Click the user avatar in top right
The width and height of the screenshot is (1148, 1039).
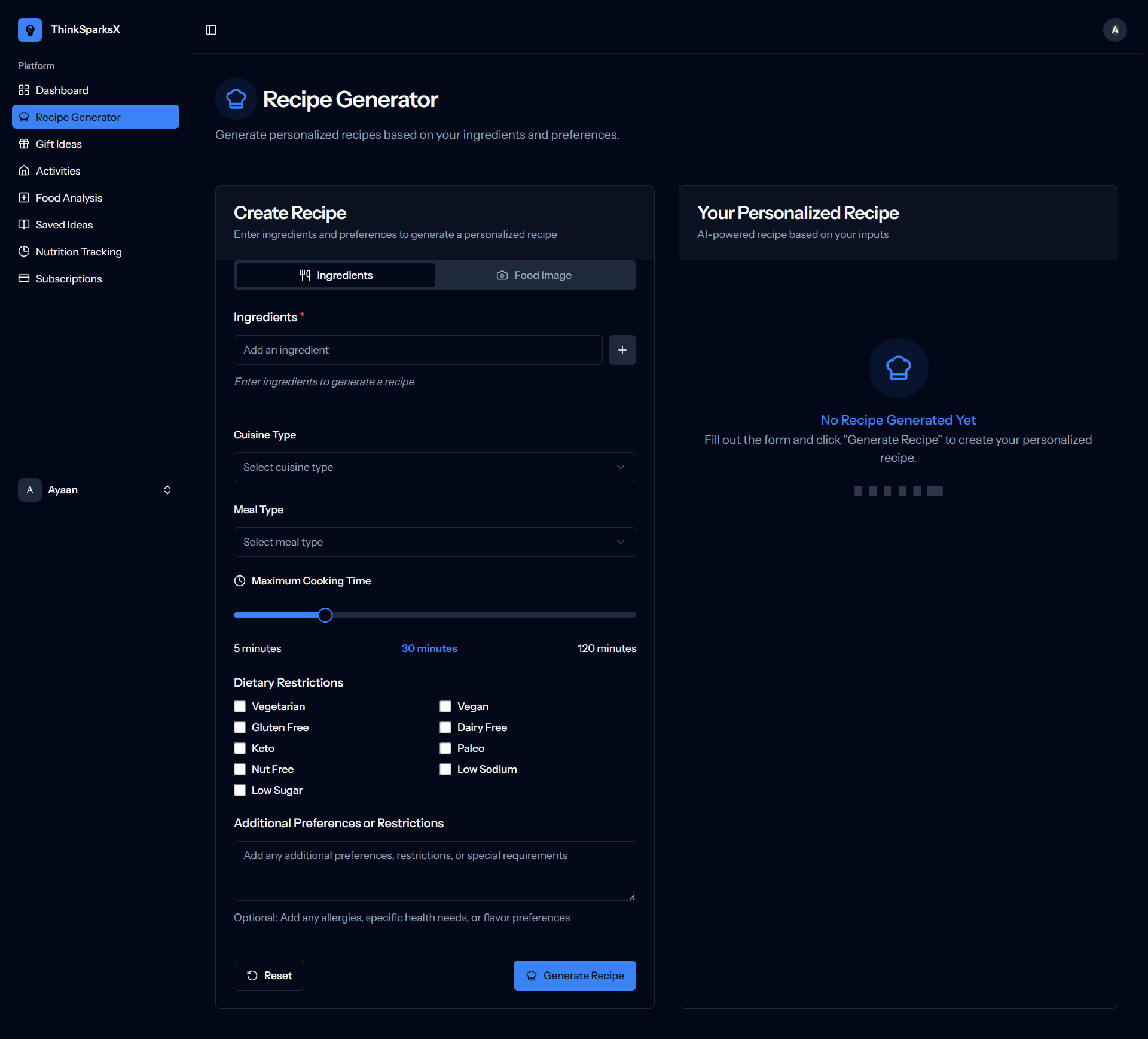click(x=1115, y=30)
